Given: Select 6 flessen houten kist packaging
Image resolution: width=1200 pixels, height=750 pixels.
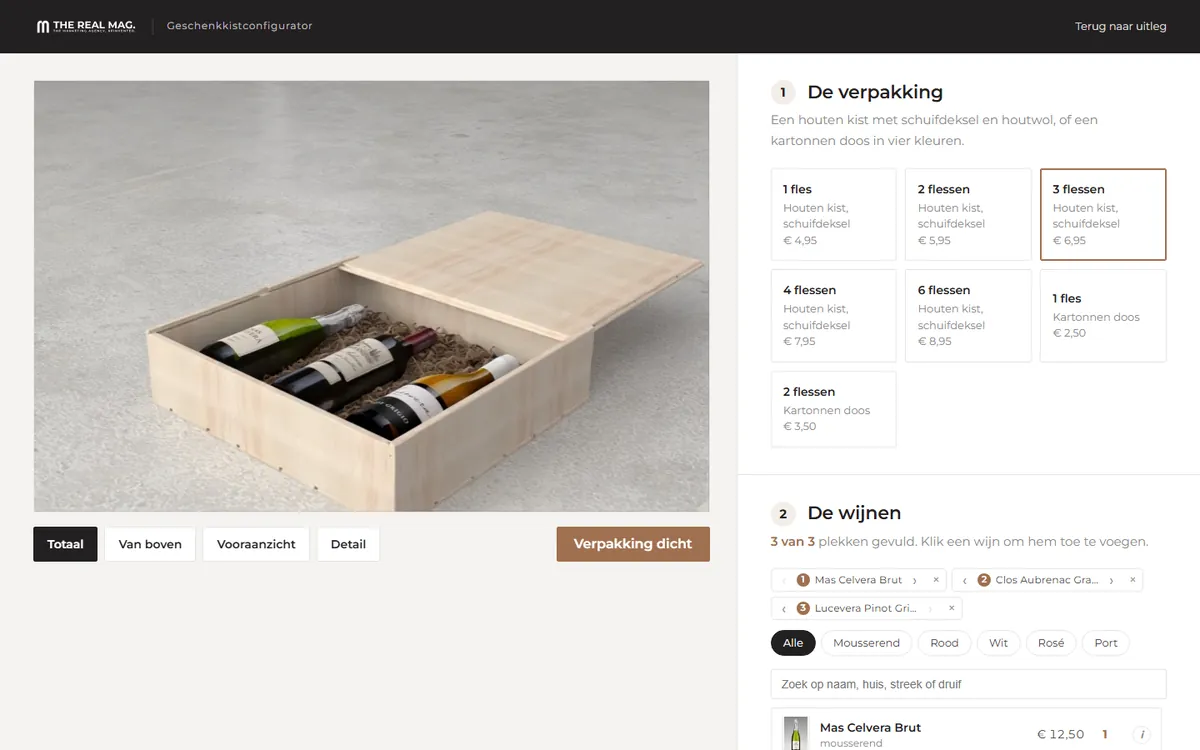Looking at the screenshot, I should click(968, 315).
